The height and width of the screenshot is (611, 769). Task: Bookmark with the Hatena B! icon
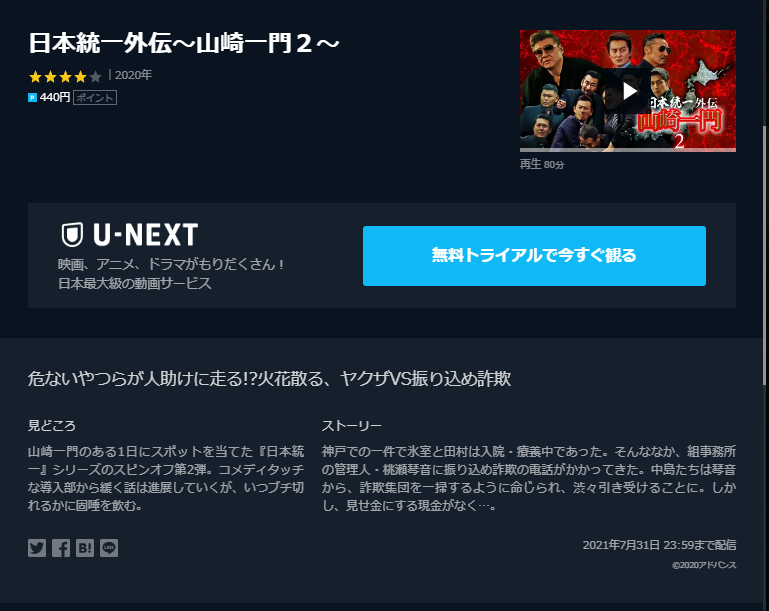click(x=85, y=548)
